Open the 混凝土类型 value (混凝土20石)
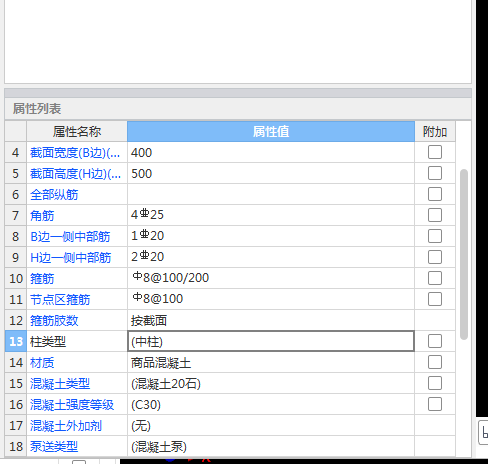Image resolution: width=488 pixels, height=464 pixels. [271, 383]
